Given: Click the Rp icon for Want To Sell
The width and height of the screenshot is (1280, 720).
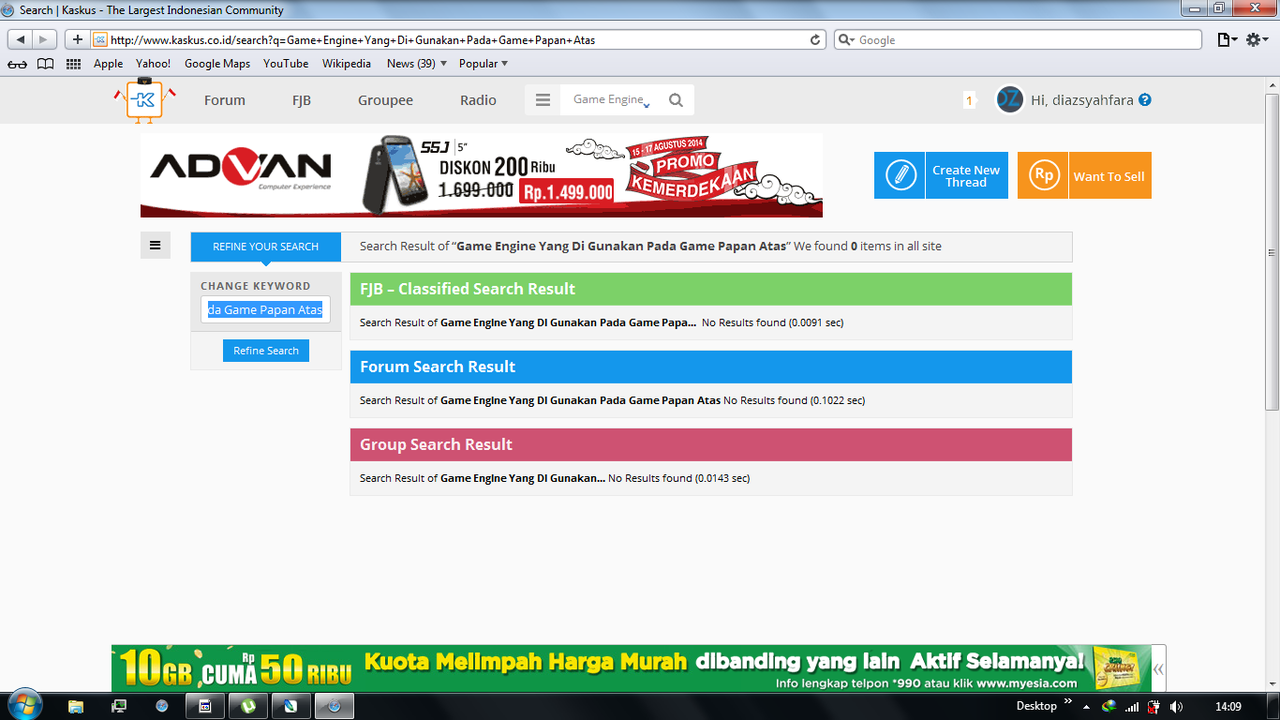Looking at the screenshot, I should coord(1043,175).
